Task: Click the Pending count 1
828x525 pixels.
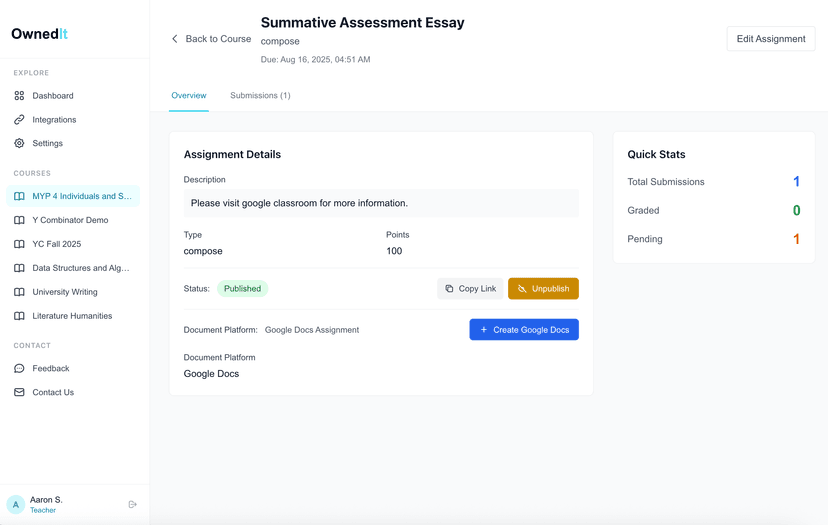Action: tap(796, 239)
